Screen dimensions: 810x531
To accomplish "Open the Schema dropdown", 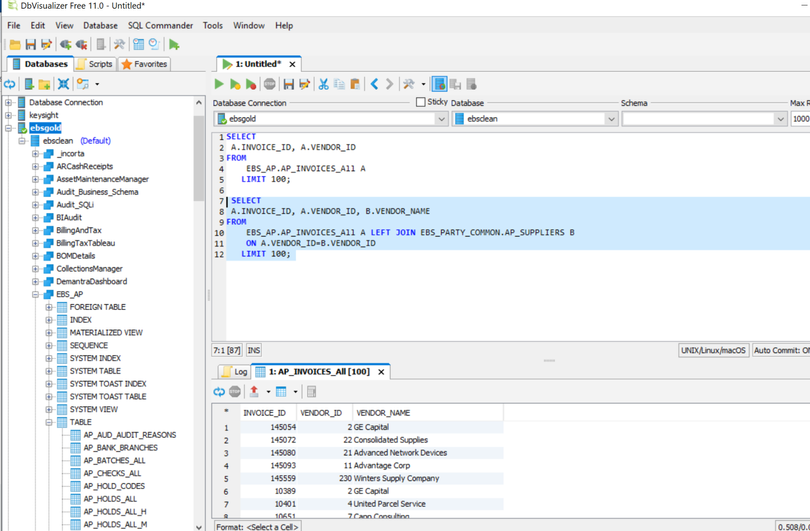I will click(x=781, y=119).
